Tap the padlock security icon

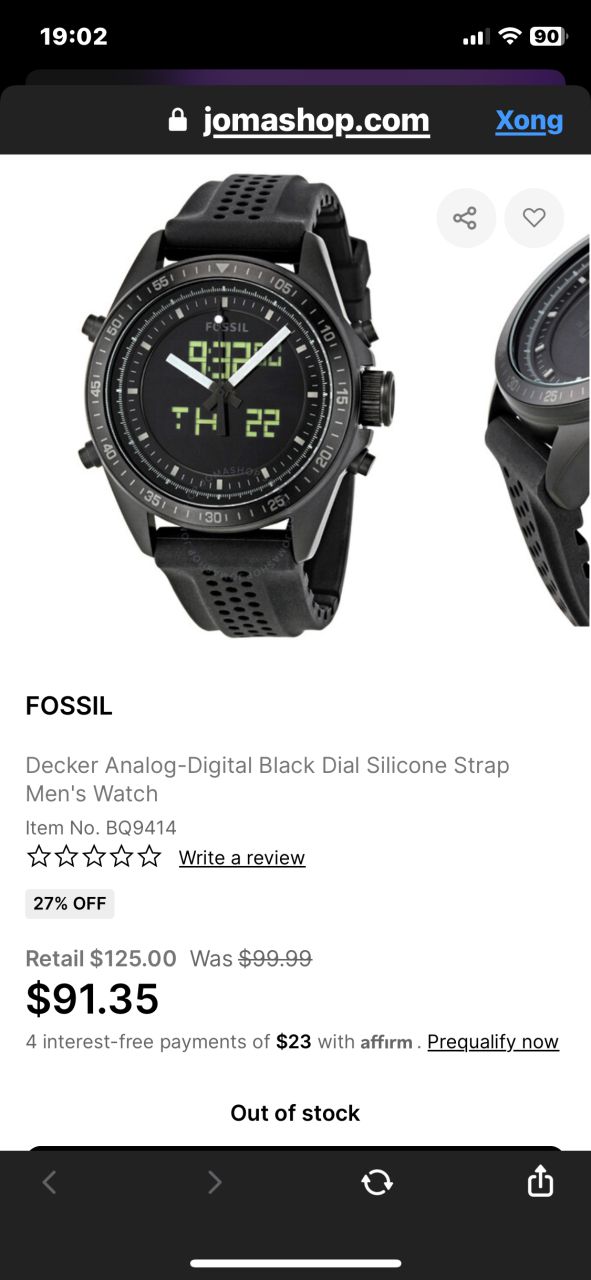pyautogui.click(x=178, y=120)
